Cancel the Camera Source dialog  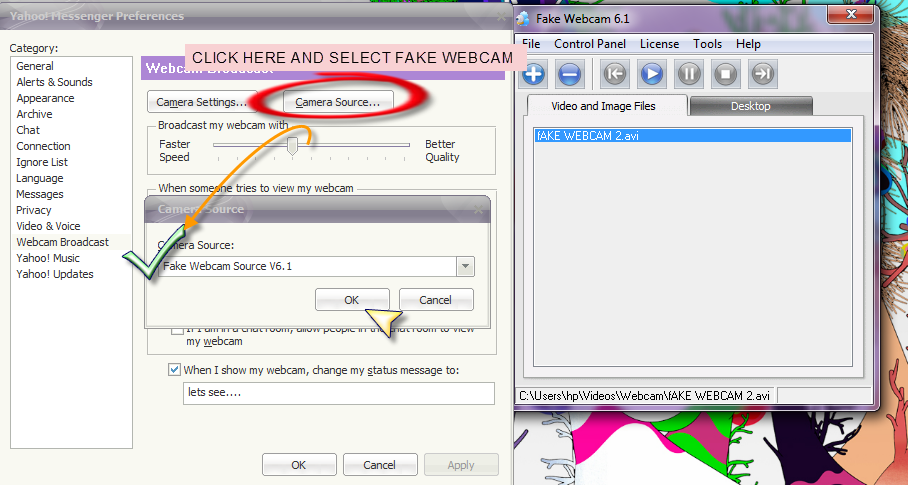(435, 300)
